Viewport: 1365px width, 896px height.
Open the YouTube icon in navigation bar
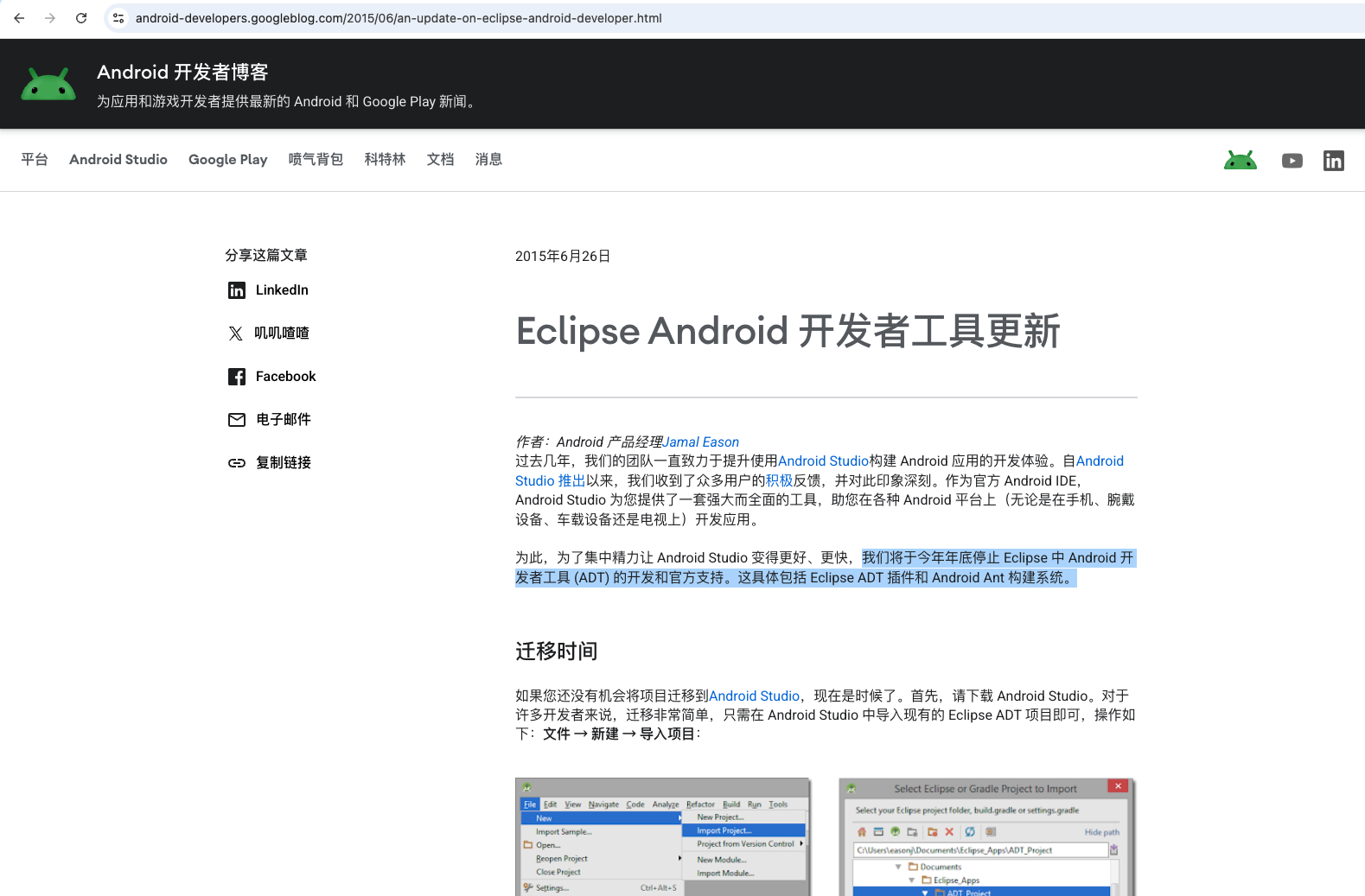1292,161
